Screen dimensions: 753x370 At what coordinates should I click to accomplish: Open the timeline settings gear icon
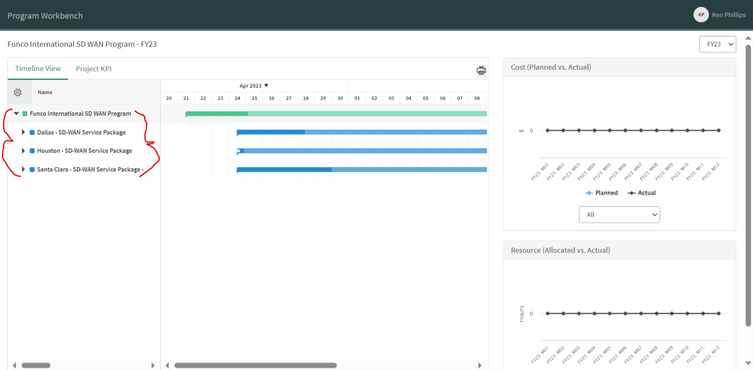click(x=18, y=92)
